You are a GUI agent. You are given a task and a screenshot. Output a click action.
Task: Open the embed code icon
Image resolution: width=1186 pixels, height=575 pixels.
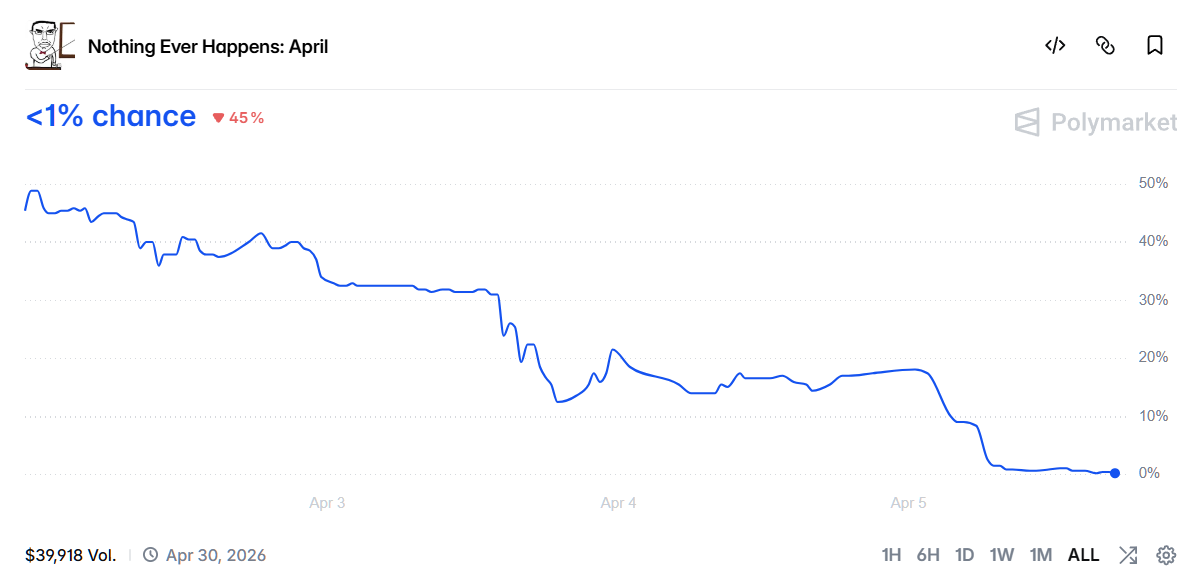tap(1055, 45)
